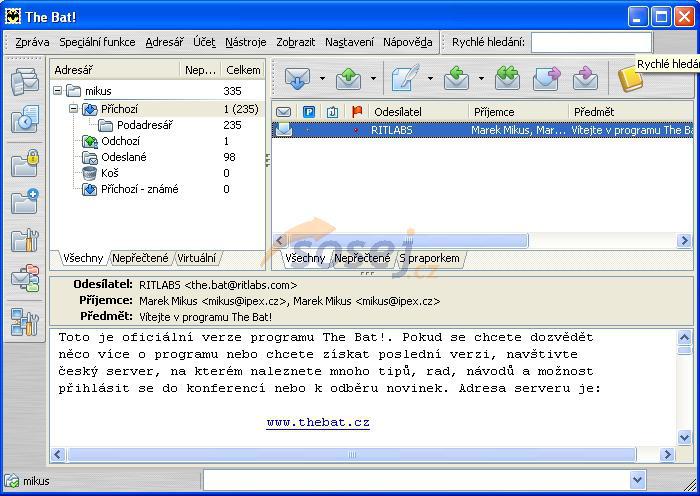The height and width of the screenshot is (496, 700).
Task: Click message body horizontal scroll right arrow
Action: click(667, 454)
